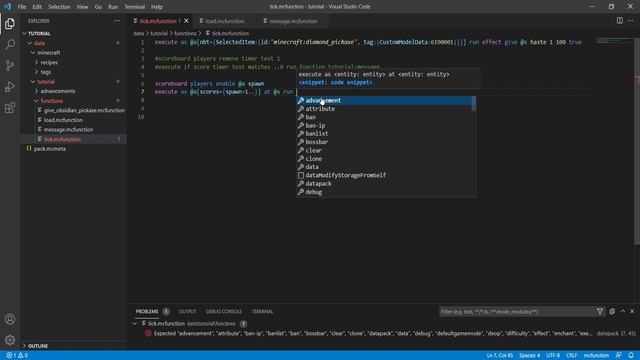Click the VS Code logo icon

[7, 7]
